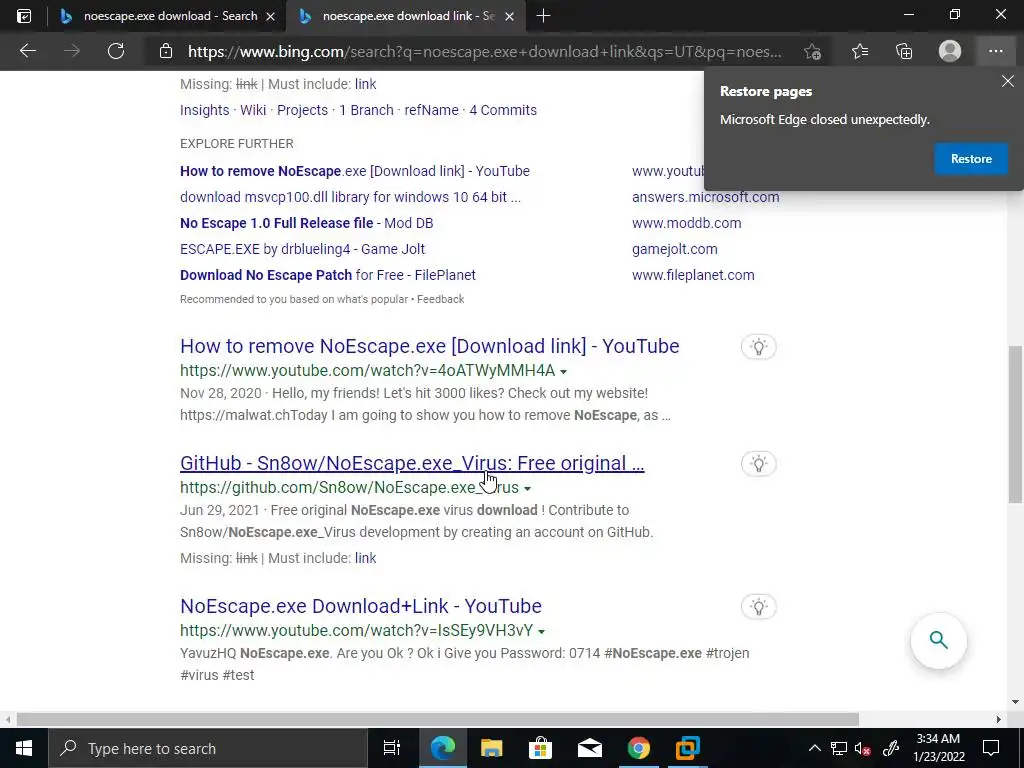The height and width of the screenshot is (768, 1024).
Task: Open the Insights sublink
Action: [204, 110]
